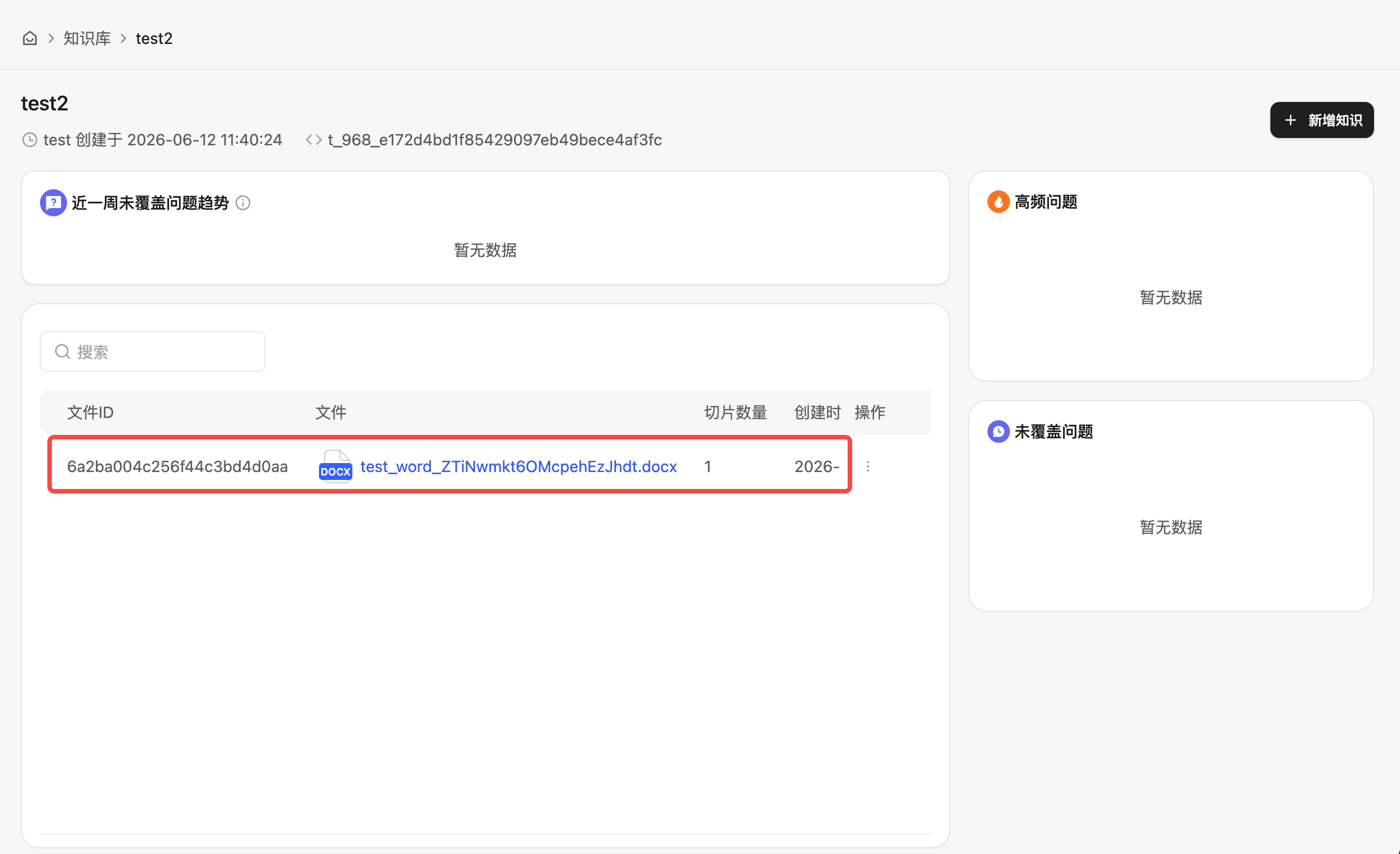
Task: Click the 切片数量 column header
Action: (x=736, y=412)
